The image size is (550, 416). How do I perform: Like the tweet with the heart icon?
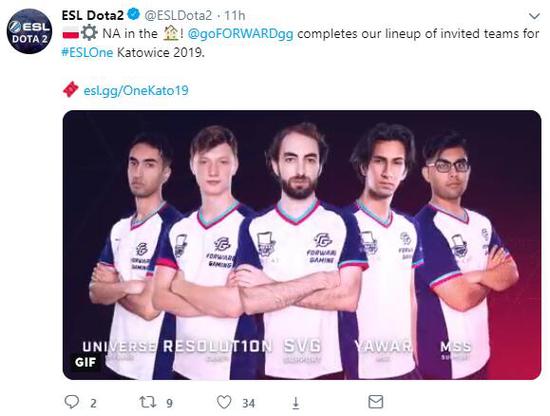(x=224, y=402)
